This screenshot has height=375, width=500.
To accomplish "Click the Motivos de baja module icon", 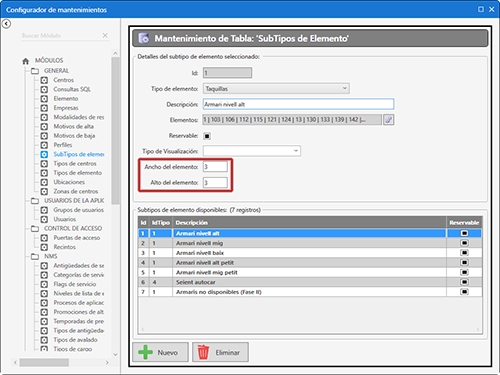I will [x=44, y=136].
